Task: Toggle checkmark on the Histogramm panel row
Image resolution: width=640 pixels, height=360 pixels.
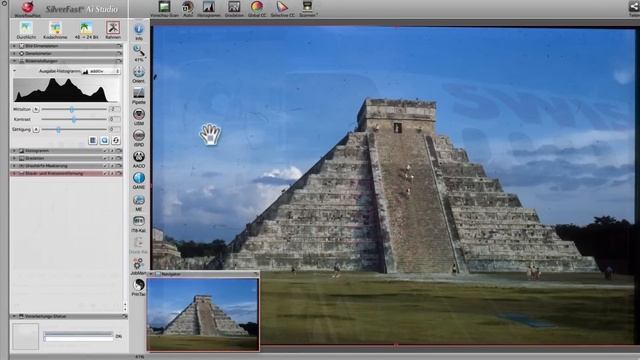Action: 105,151
